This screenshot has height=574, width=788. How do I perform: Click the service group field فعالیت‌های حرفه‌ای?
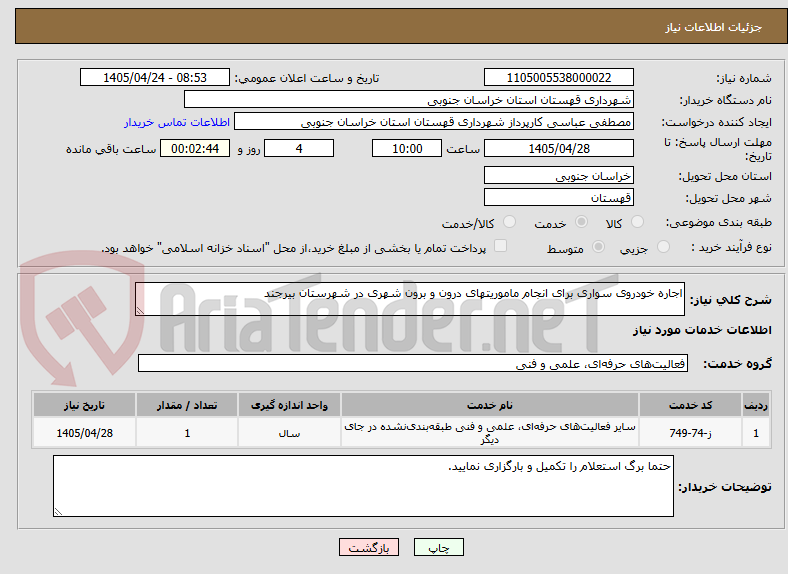coord(413,363)
